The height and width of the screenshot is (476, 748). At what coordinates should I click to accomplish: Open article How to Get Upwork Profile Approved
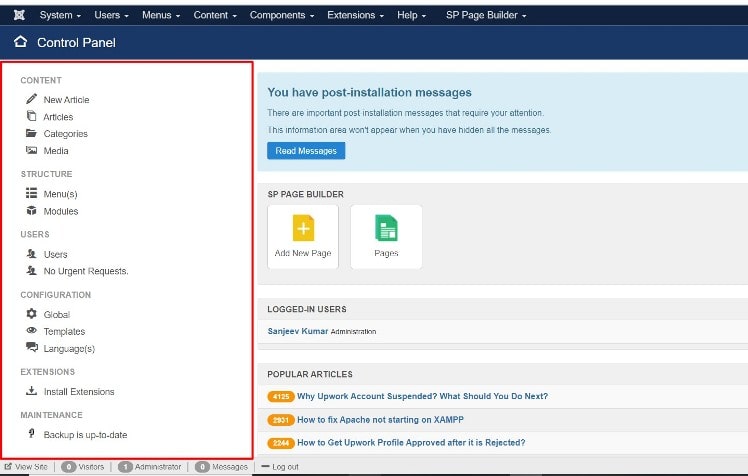[x=411, y=443]
